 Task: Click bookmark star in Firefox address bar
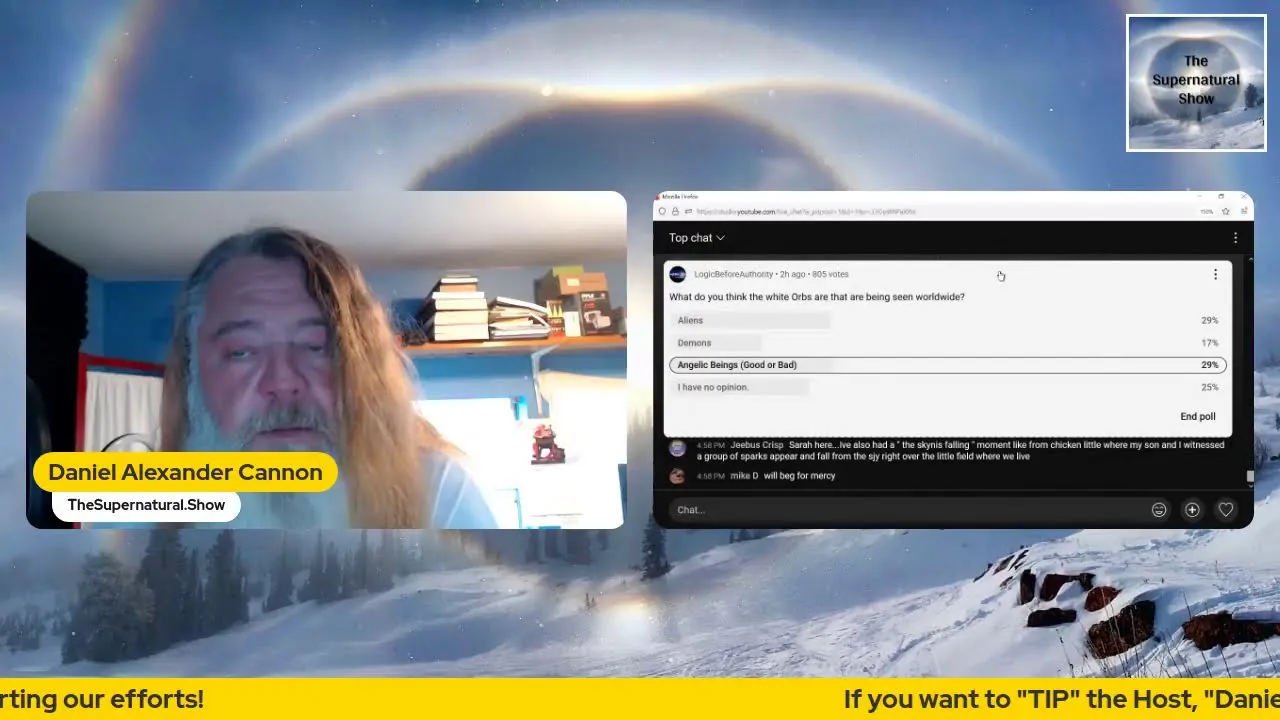(1228, 212)
